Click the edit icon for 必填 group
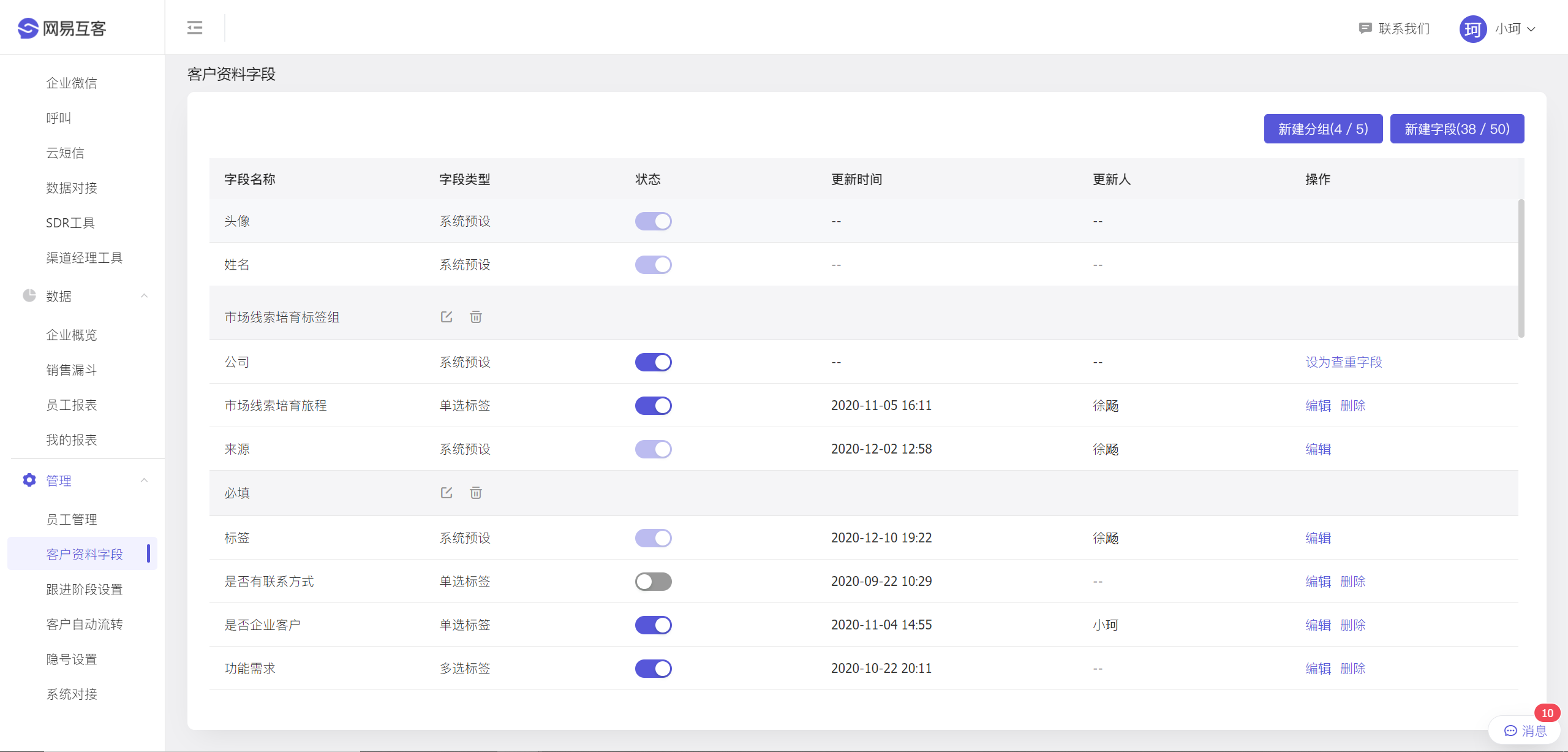1568x752 pixels. 447,493
